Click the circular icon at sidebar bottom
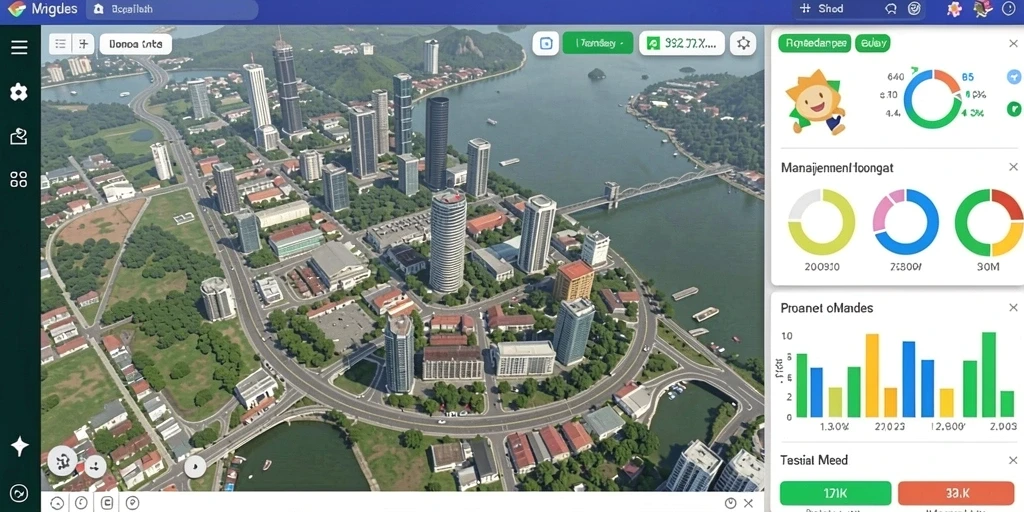Viewport: 1024px width, 512px height. point(20,492)
